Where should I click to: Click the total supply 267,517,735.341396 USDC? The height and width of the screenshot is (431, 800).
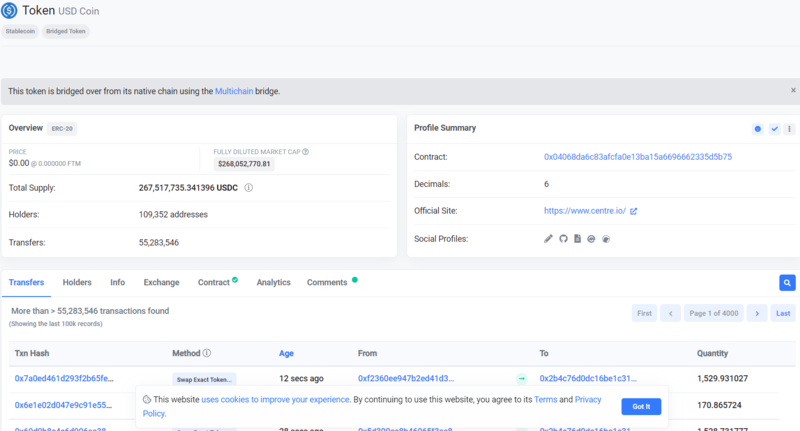point(188,188)
